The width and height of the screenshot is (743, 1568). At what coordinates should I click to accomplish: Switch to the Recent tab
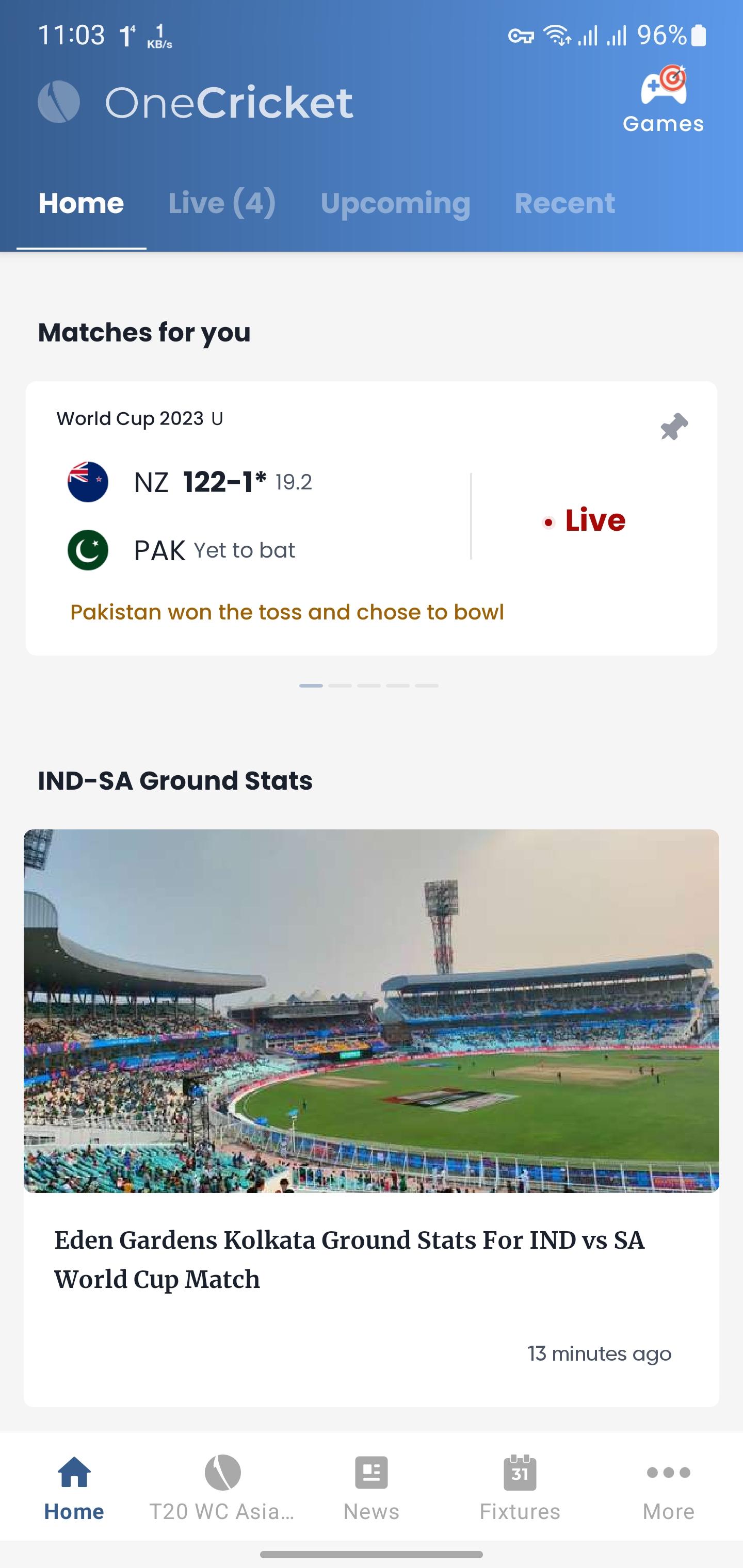[564, 203]
